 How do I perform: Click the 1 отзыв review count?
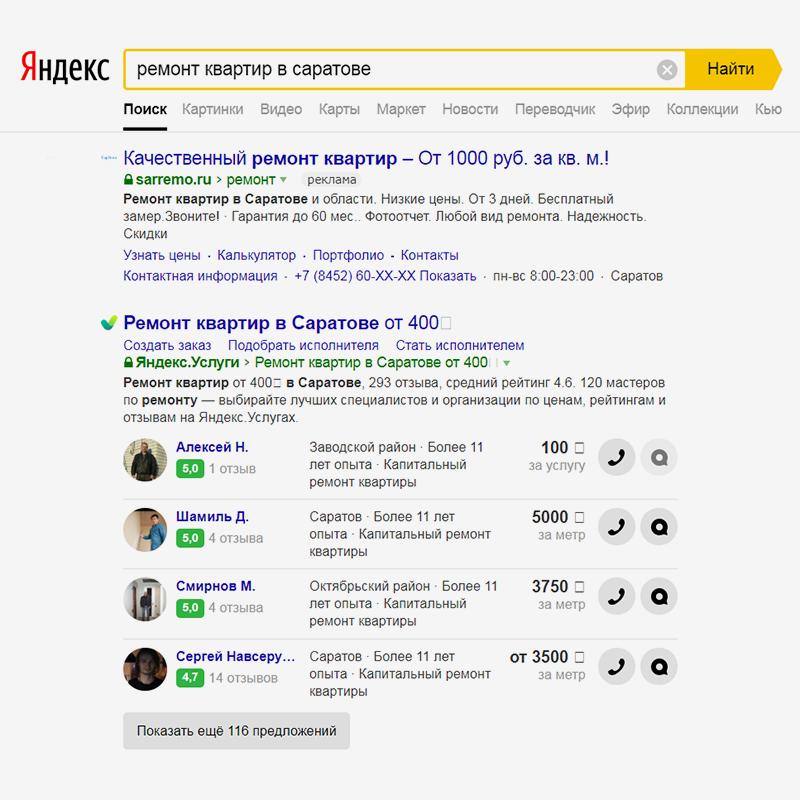[x=232, y=469]
